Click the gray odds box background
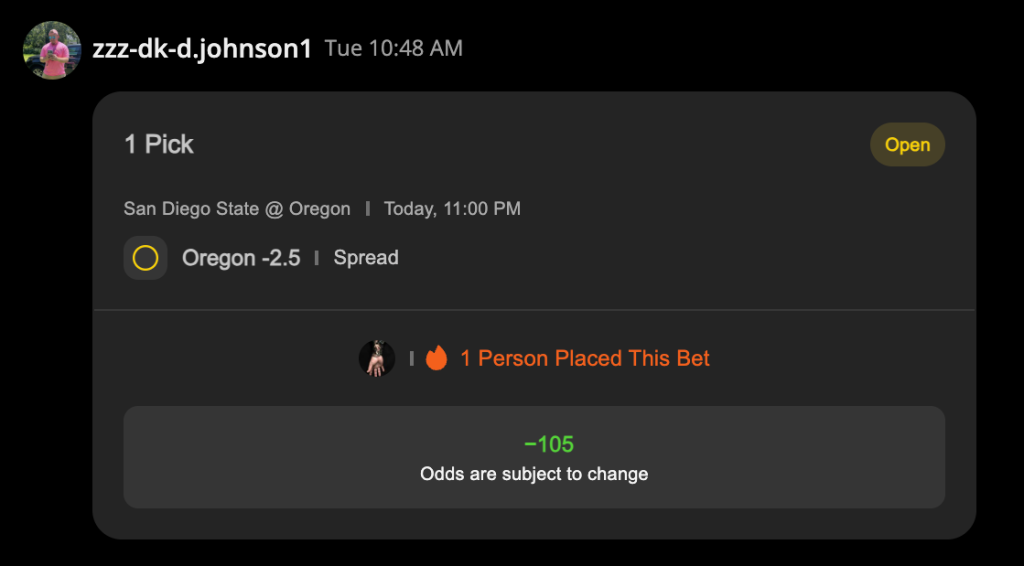 534,457
